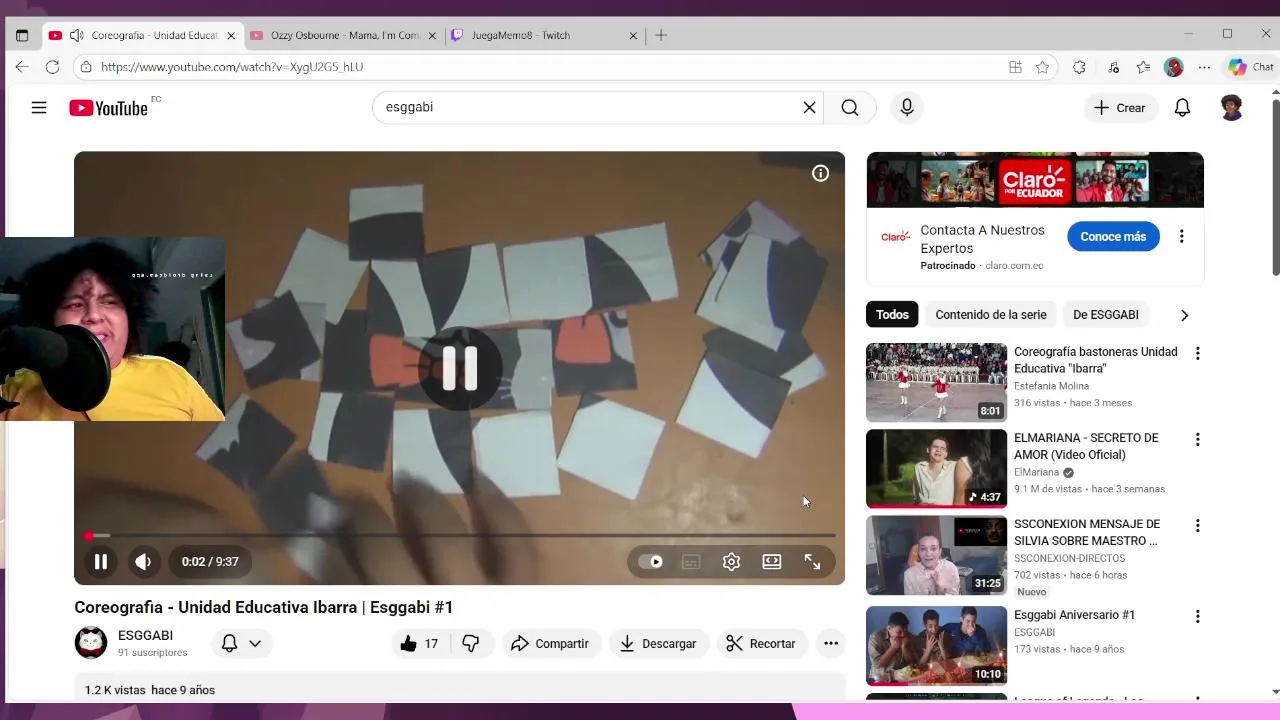
Task: Open options for ELMARIANA video
Action: (1197, 439)
